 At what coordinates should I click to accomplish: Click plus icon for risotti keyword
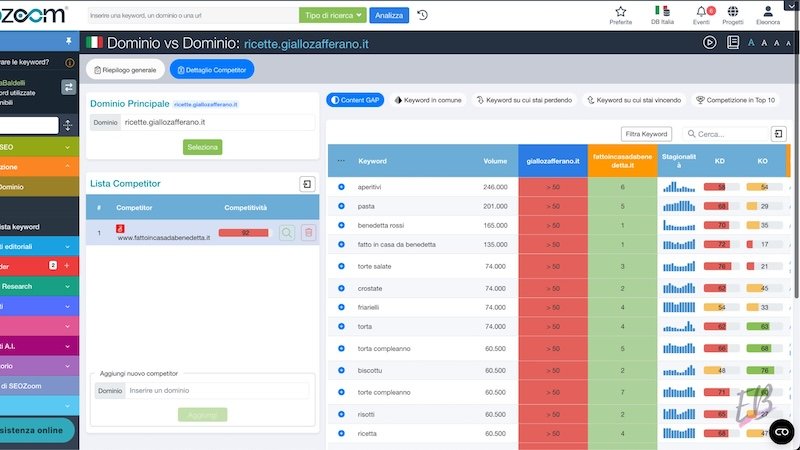pyautogui.click(x=341, y=414)
